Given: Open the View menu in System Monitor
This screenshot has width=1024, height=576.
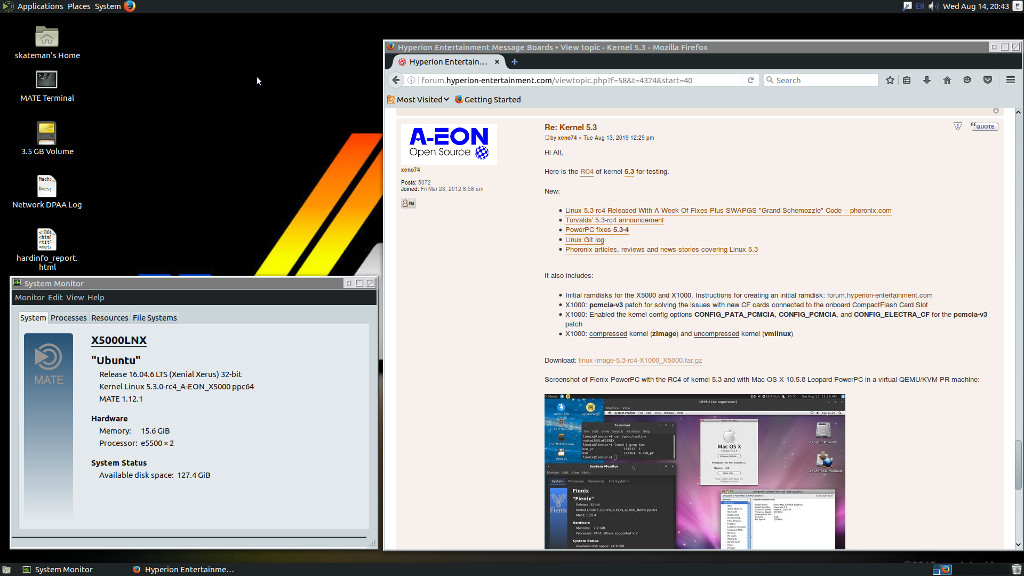Looking at the screenshot, I should click(x=75, y=297).
